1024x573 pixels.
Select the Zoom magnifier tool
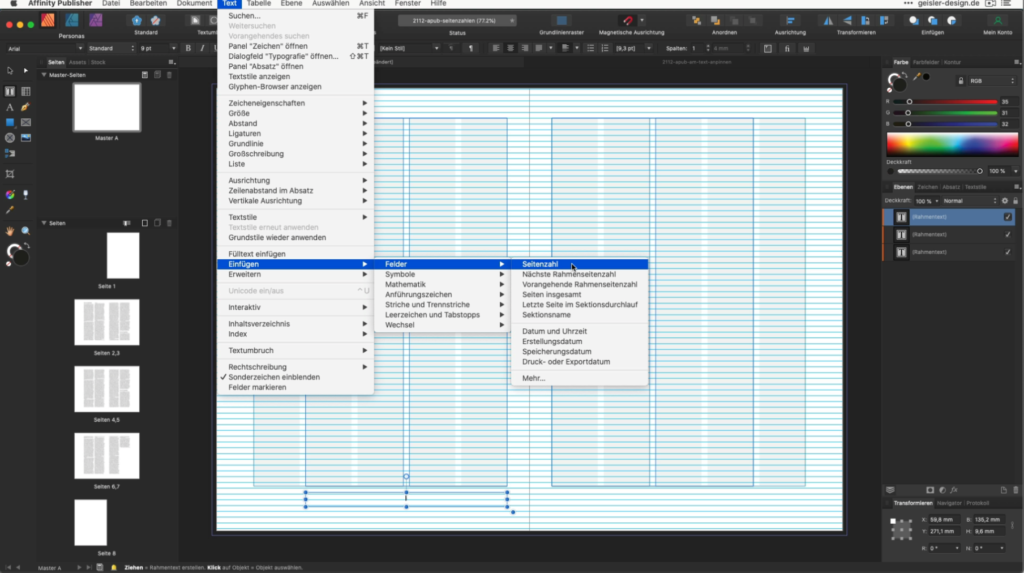(x=25, y=231)
